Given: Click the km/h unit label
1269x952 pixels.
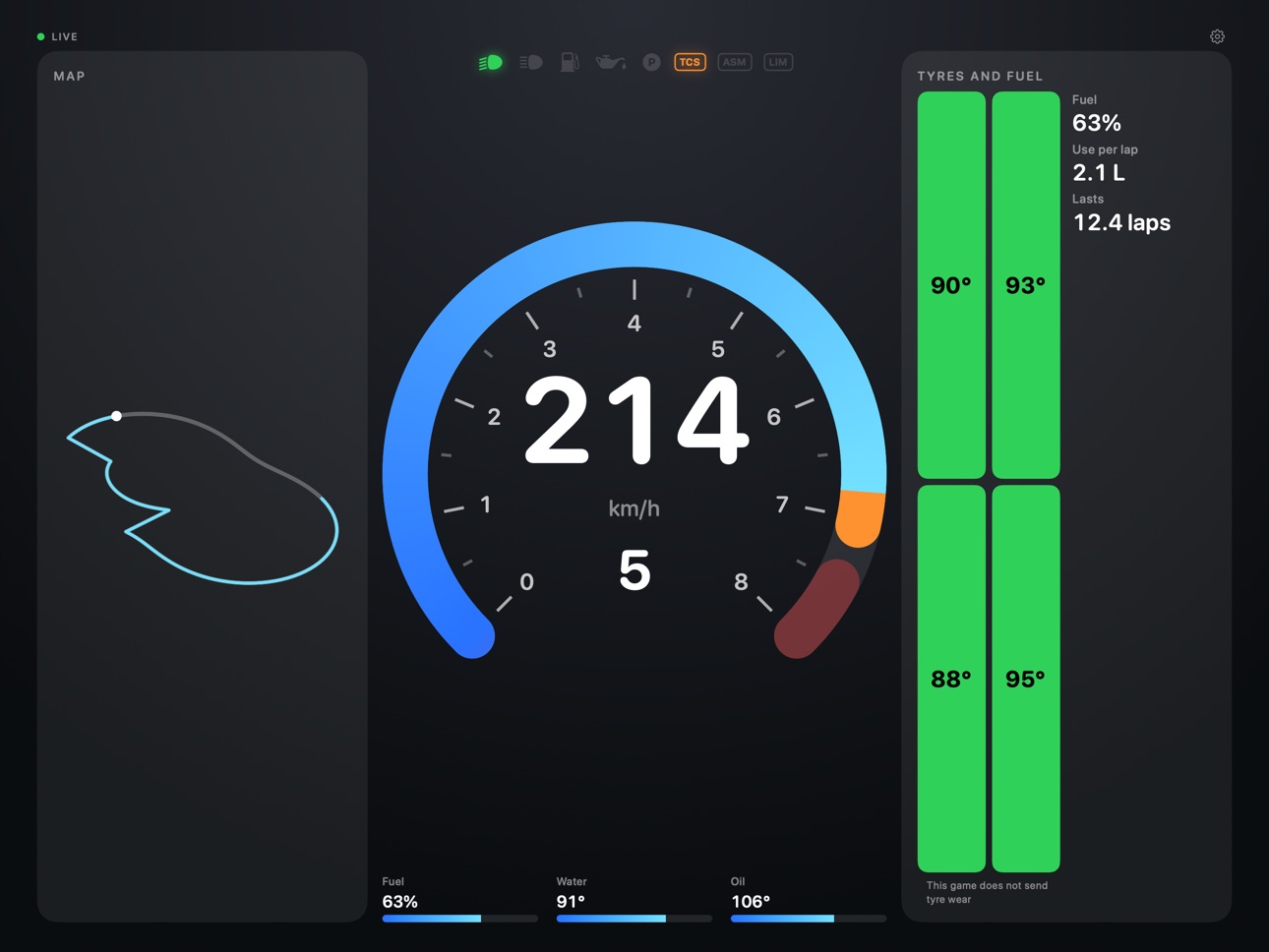Looking at the screenshot, I should point(634,508).
